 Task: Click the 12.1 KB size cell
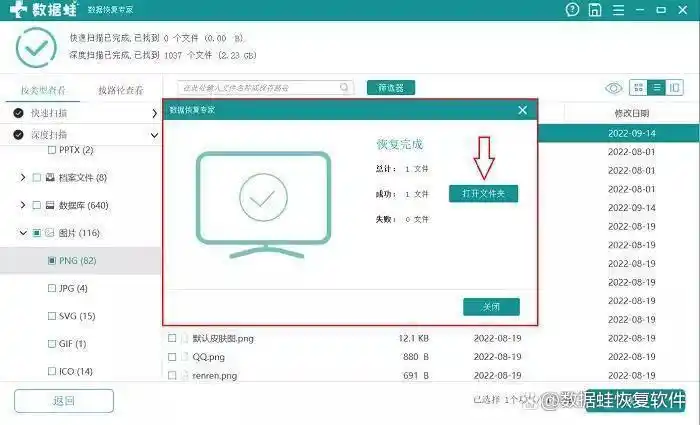tap(413, 338)
